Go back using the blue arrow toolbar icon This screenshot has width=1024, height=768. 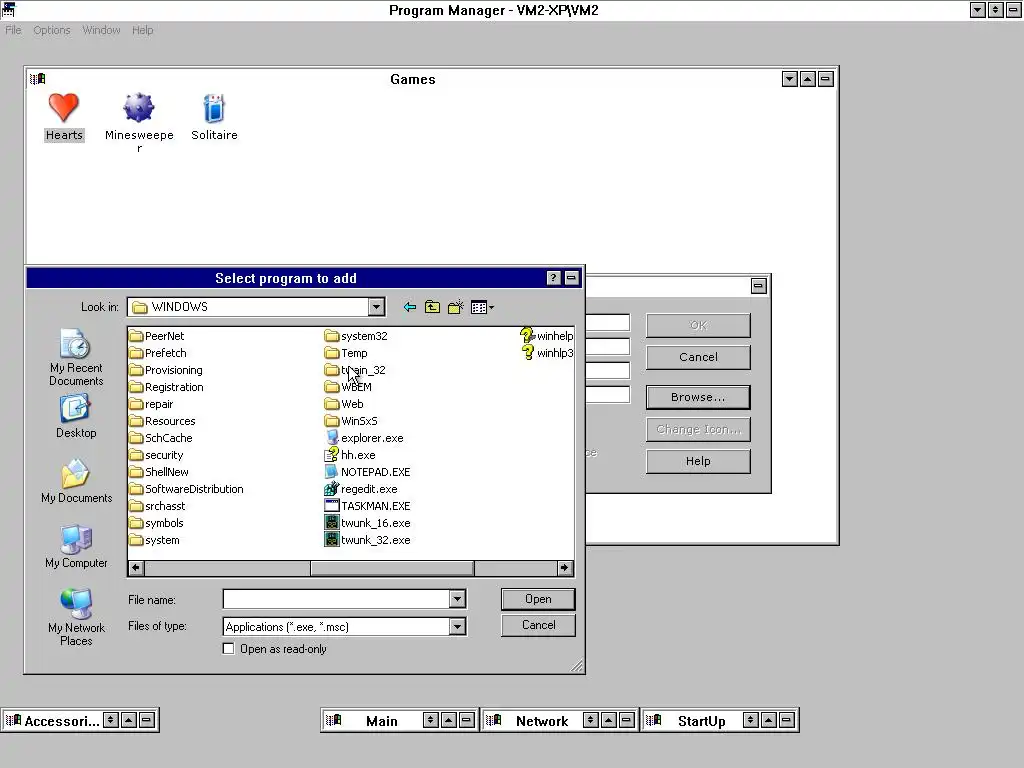click(409, 307)
